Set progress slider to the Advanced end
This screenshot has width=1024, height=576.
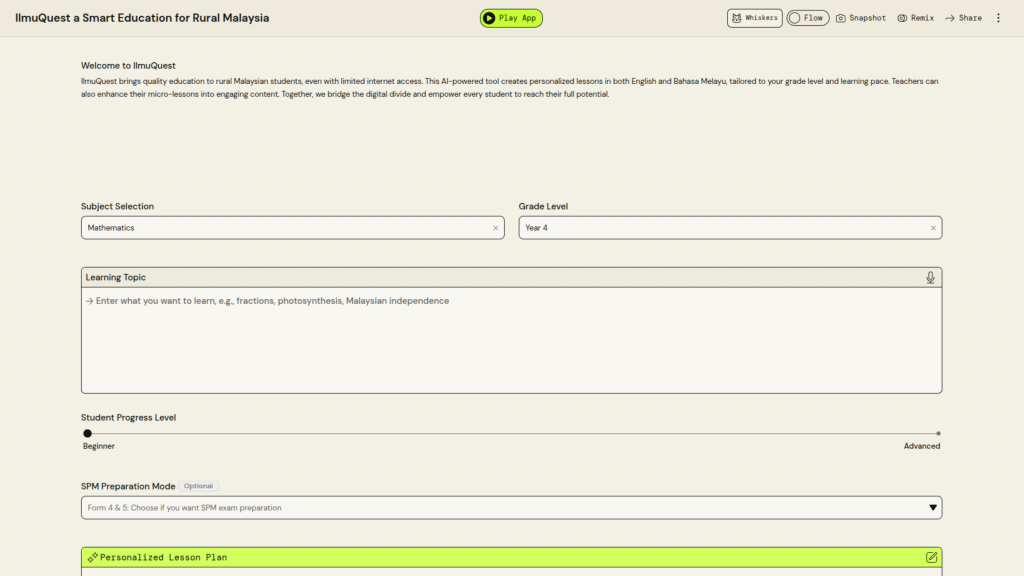pos(938,433)
